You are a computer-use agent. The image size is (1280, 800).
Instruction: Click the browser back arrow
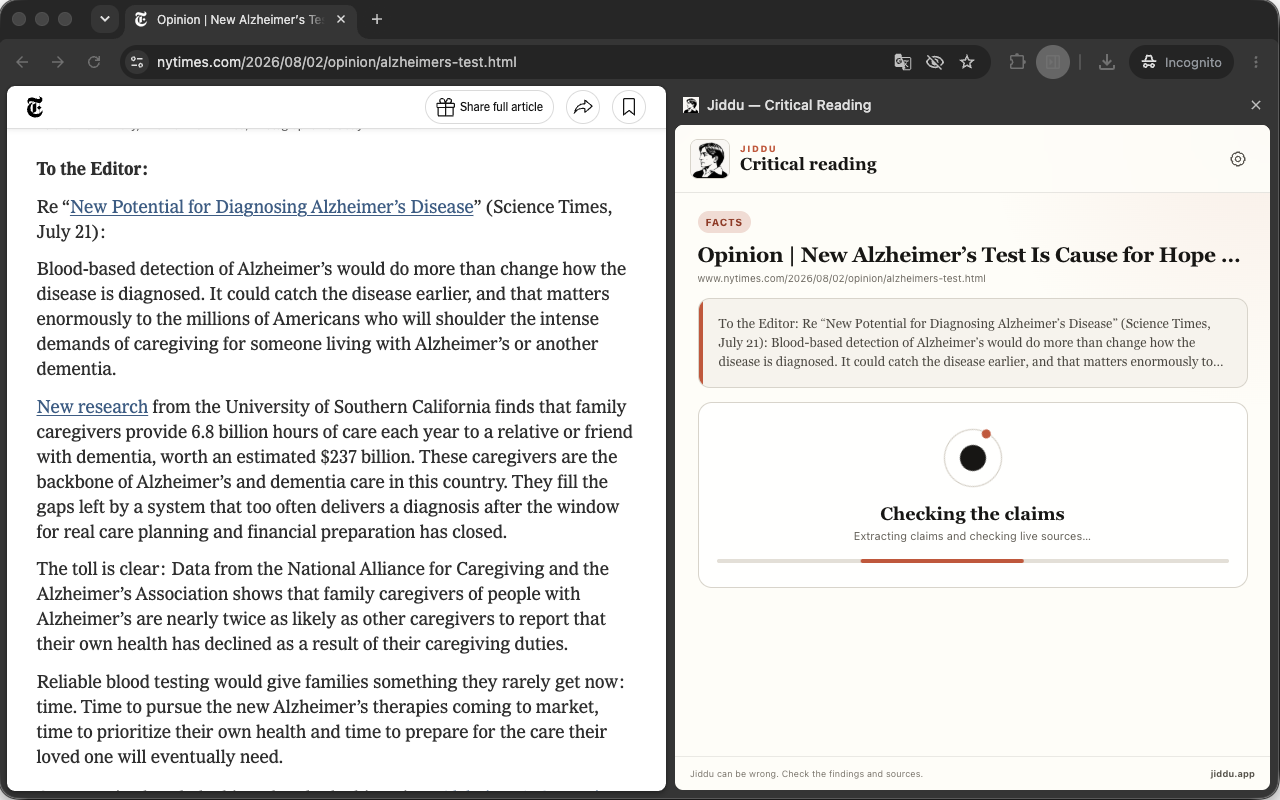(x=22, y=62)
